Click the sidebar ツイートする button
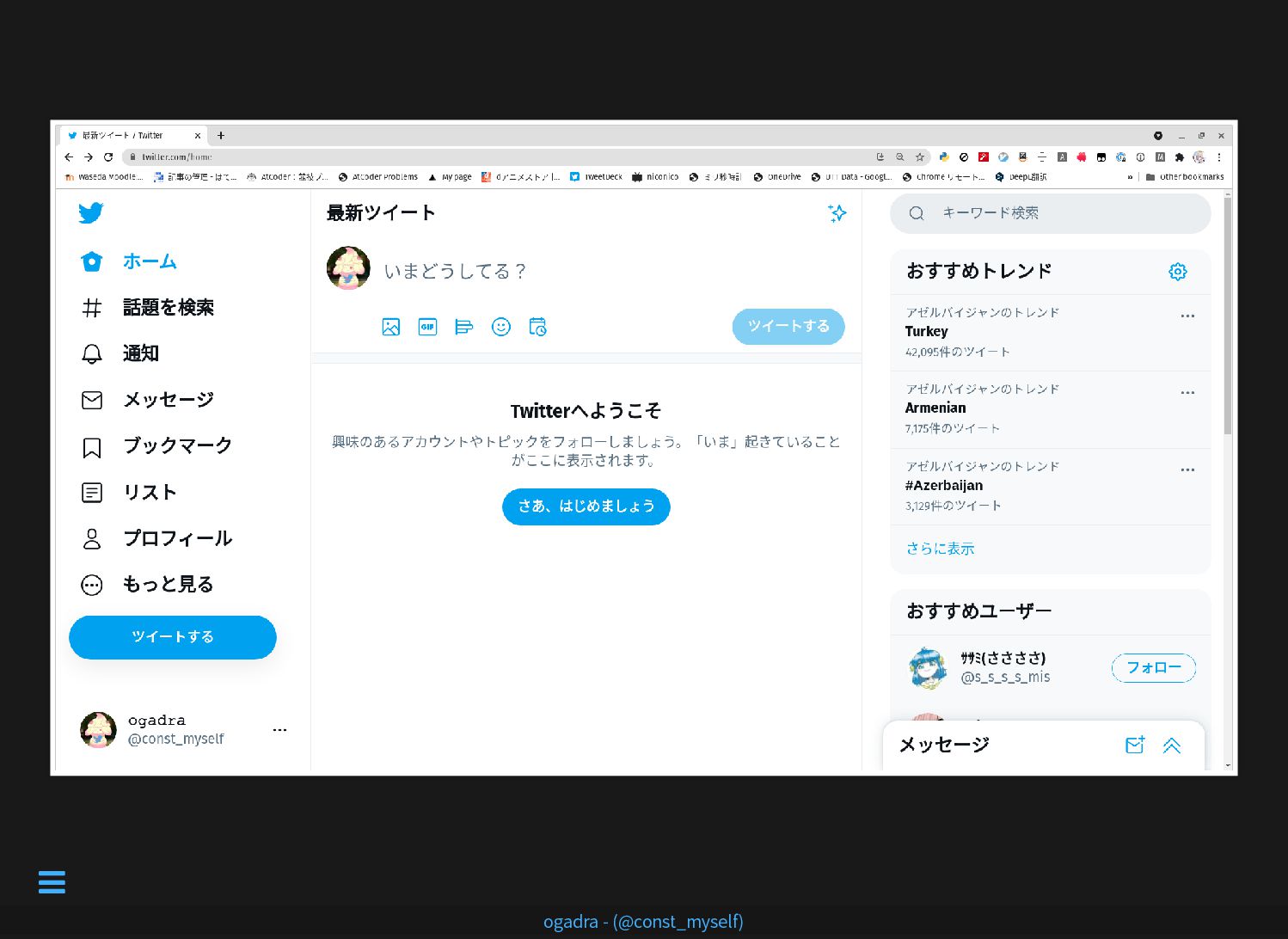 tap(173, 637)
